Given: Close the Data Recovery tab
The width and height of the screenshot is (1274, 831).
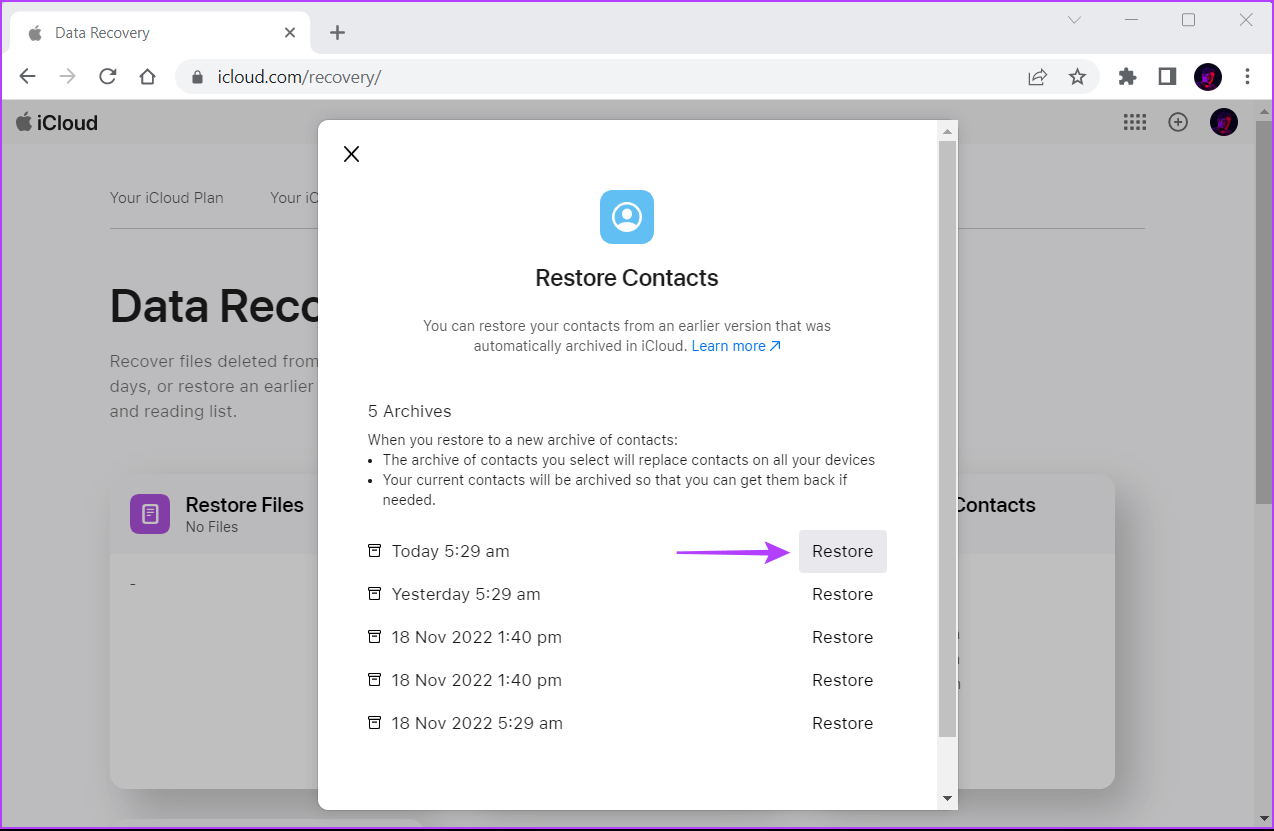Looking at the screenshot, I should click(x=290, y=32).
